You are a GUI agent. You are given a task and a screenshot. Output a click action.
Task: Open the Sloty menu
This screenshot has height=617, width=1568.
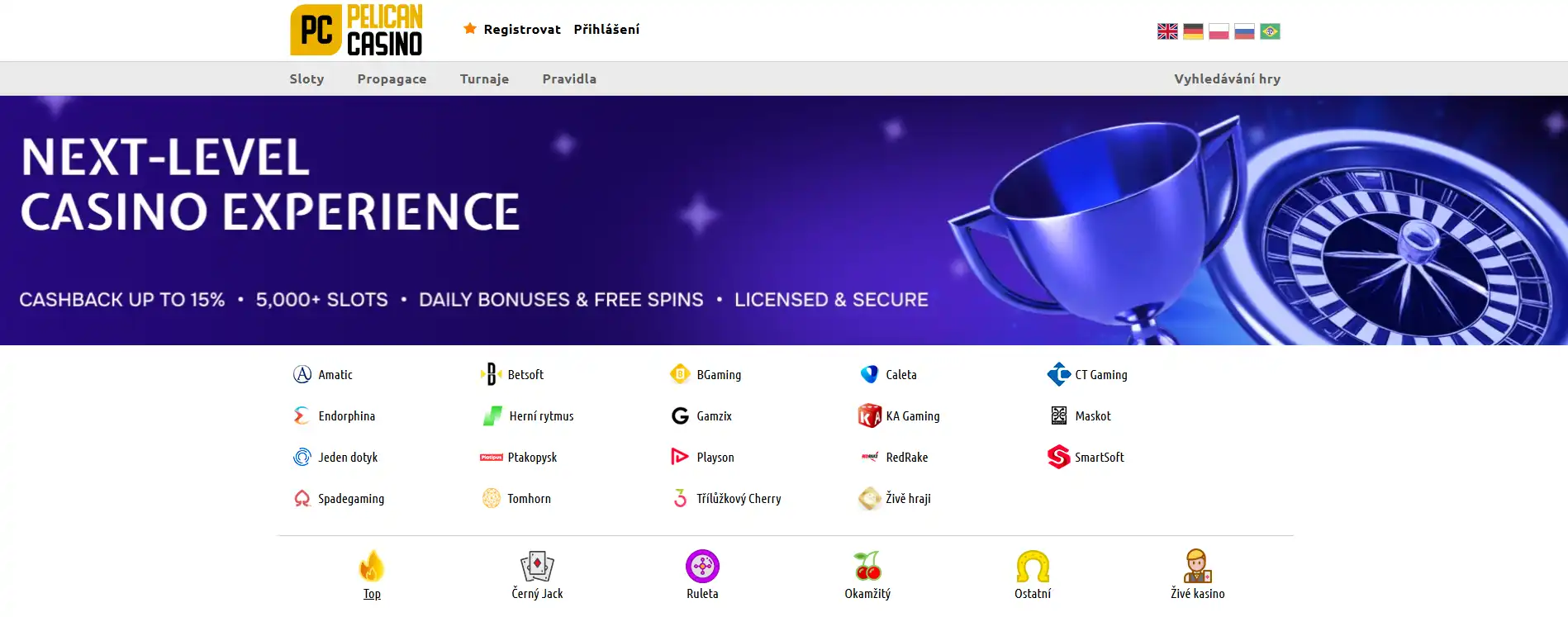tap(306, 78)
